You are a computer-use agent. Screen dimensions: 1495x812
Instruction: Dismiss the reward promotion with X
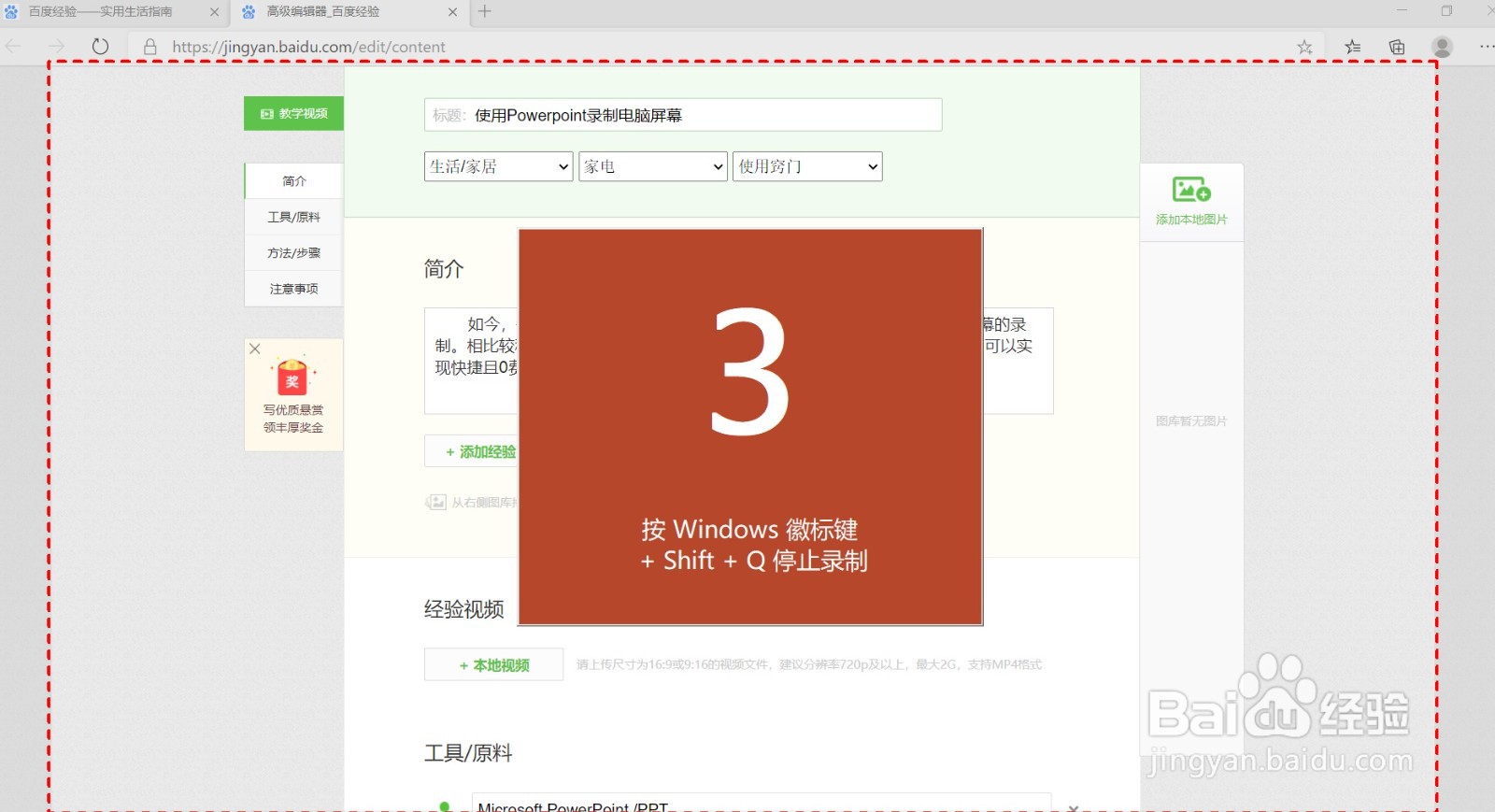pyautogui.click(x=255, y=349)
